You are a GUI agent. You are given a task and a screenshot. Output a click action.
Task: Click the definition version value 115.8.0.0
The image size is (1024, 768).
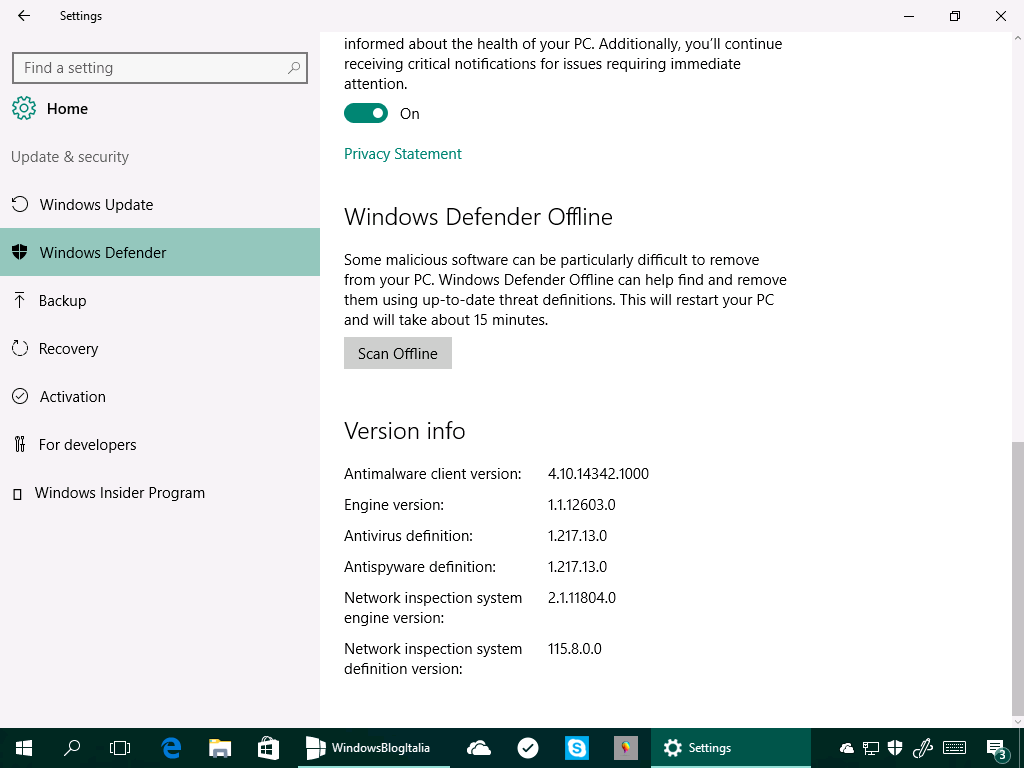tap(575, 648)
